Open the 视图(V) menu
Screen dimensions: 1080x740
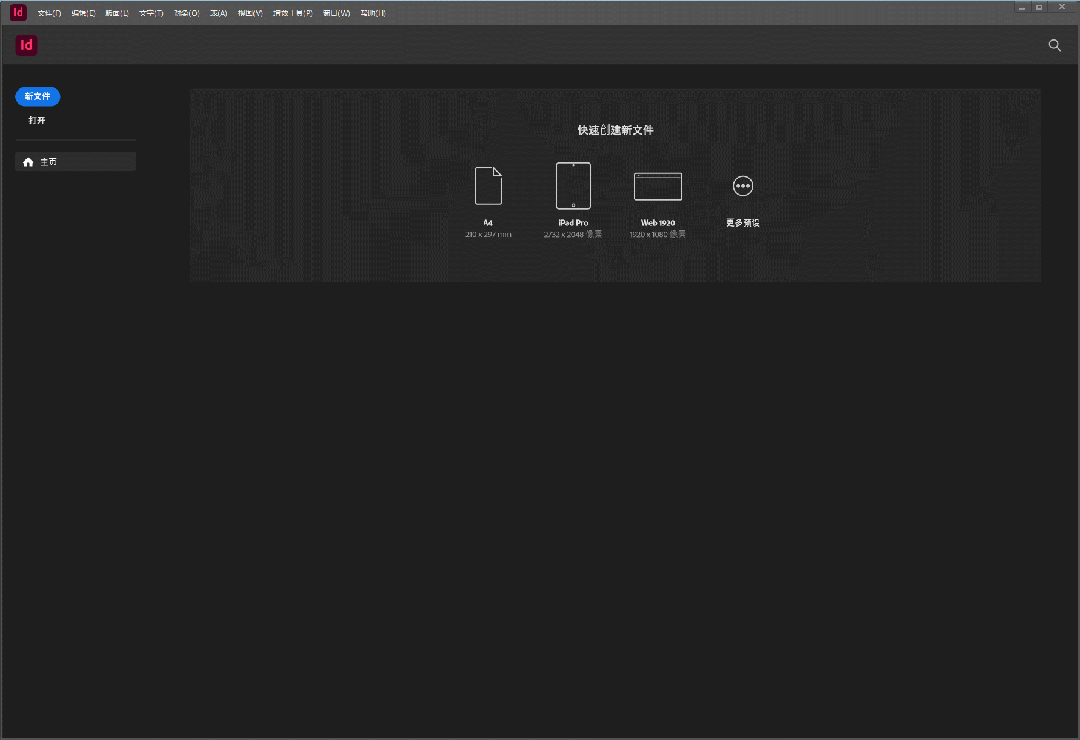coord(250,13)
